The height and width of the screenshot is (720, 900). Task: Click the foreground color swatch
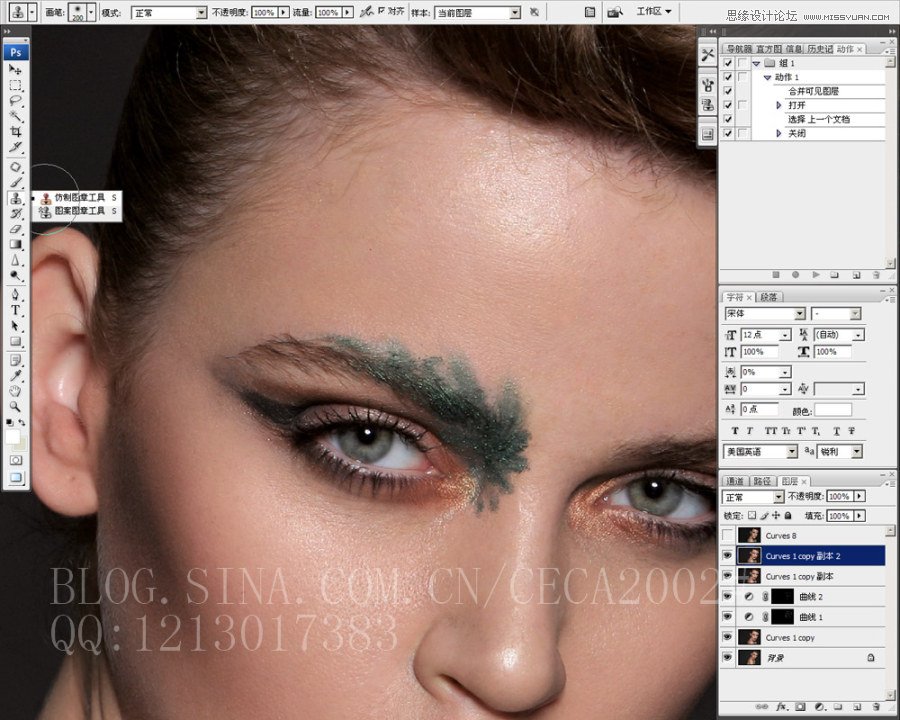[x=13, y=437]
